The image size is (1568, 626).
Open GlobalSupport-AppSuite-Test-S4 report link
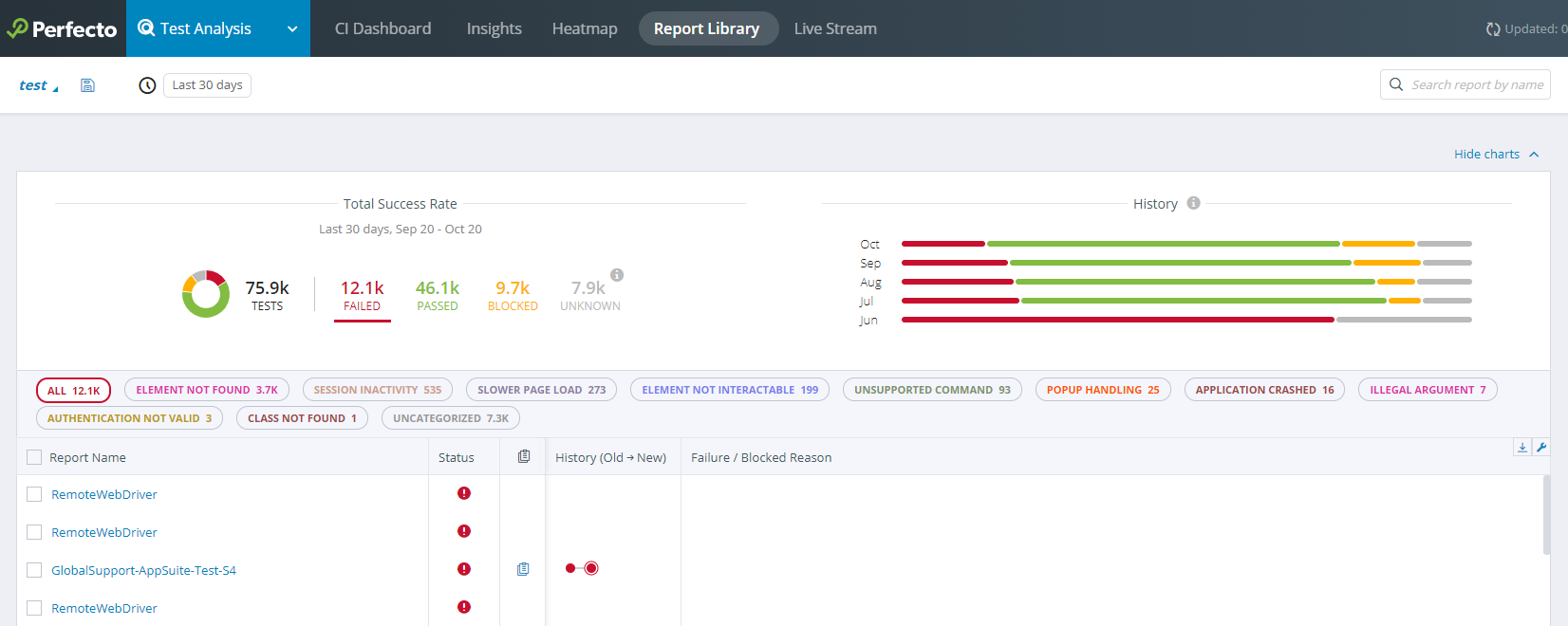click(143, 570)
